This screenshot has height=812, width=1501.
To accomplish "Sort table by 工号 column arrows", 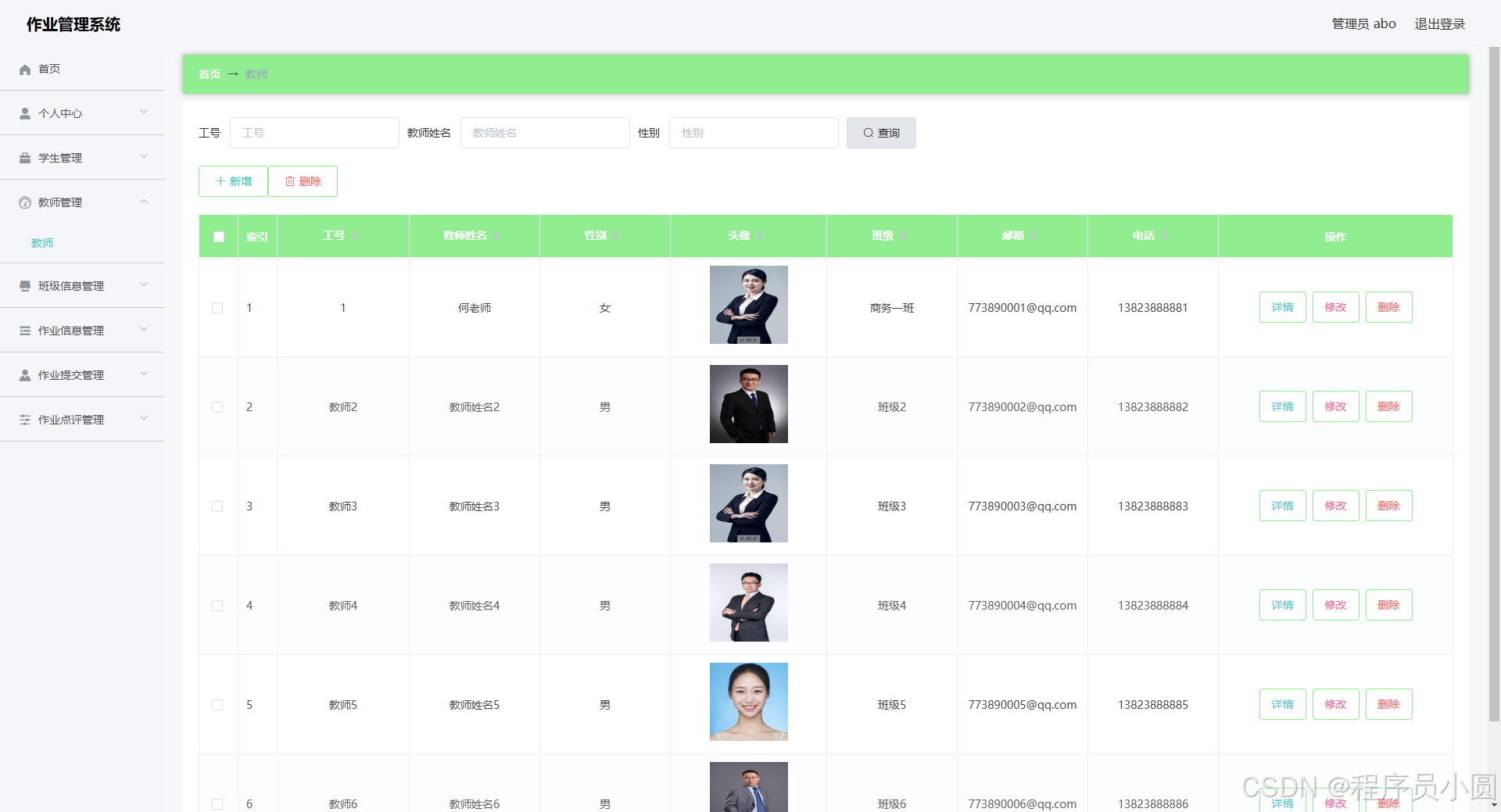I will 354,236.
